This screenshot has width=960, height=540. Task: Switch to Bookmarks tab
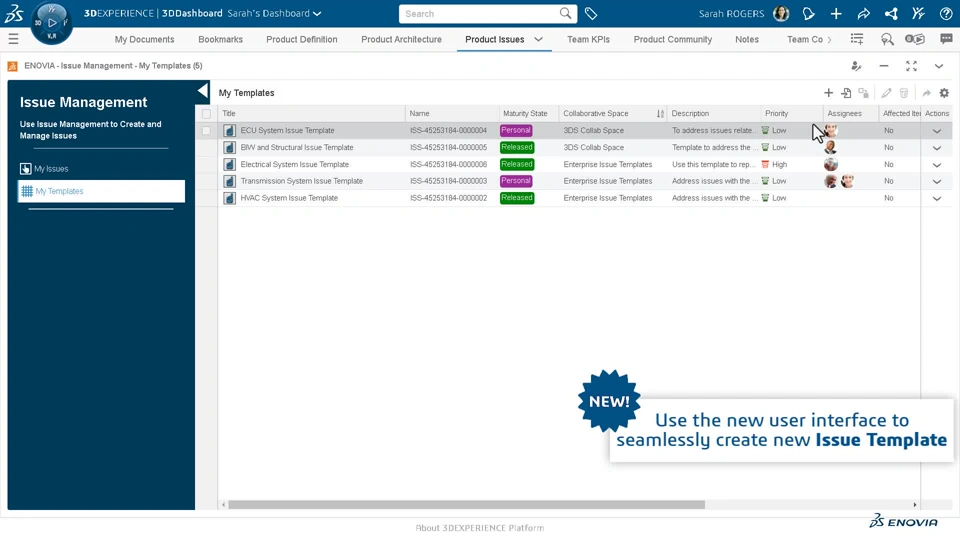click(220, 39)
